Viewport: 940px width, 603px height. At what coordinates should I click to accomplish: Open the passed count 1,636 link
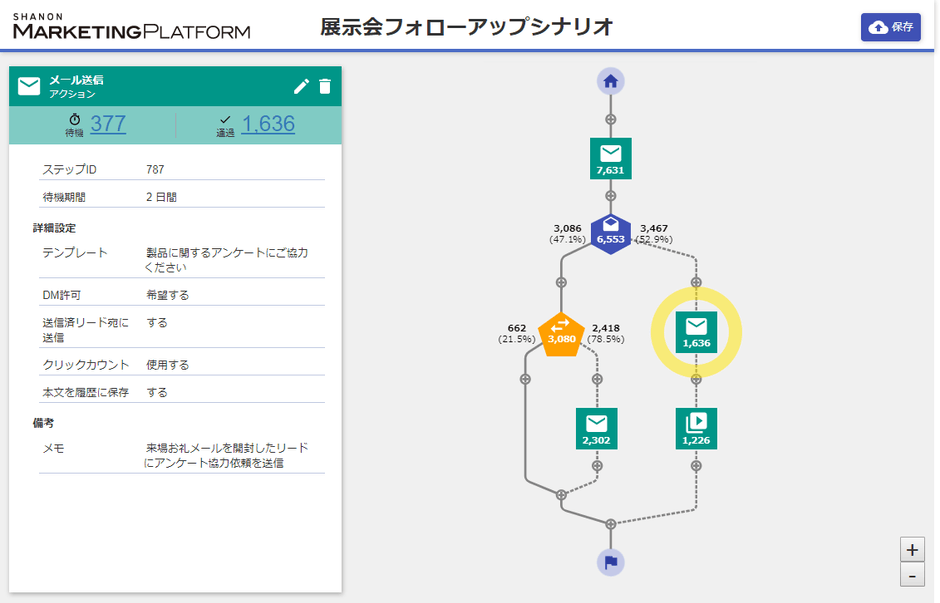click(268, 124)
